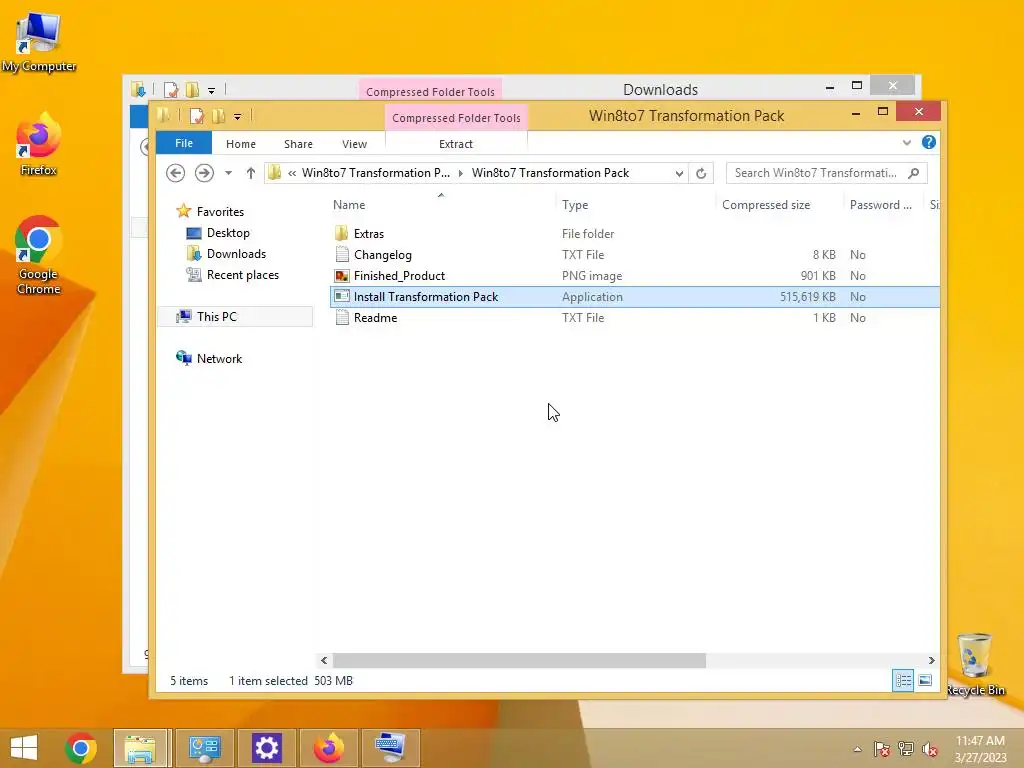This screenshot has height=768, width=1024.
Task: Open Google Chrome desktop shortcut
Action: coord(38,255)
